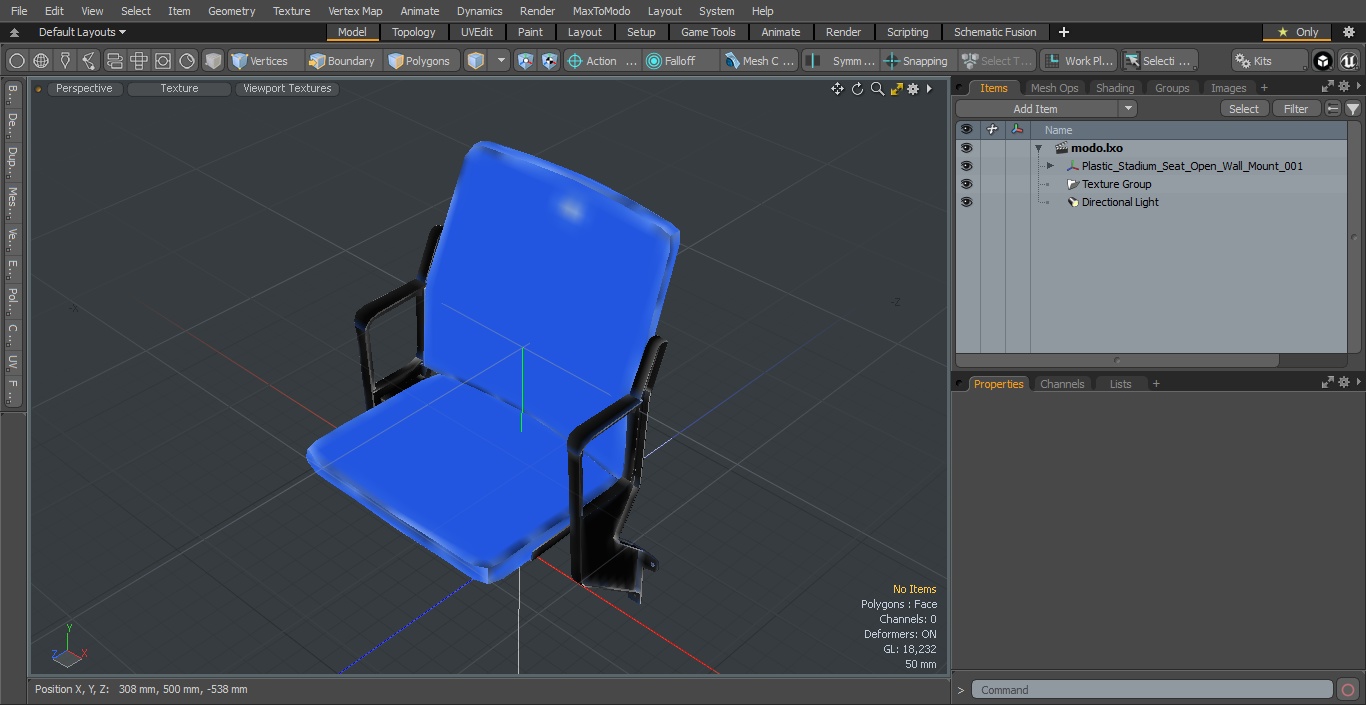Click the second cube pivot icon
This screenshot has height=705, width=1366.
point(550,61)
